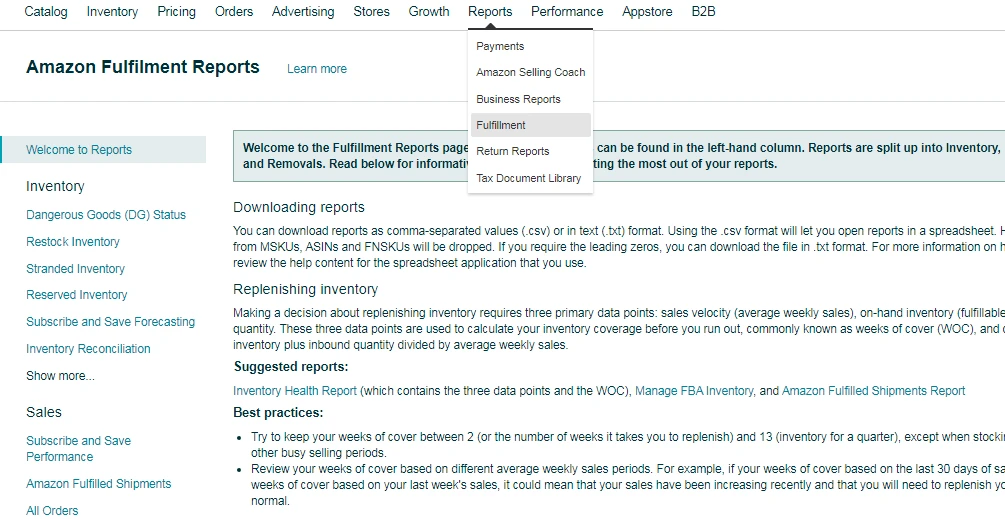The width and height of the screenshot is (1005, 519).
Task: Click the Suggested reports: label
Action: click(x=291, y=367)
